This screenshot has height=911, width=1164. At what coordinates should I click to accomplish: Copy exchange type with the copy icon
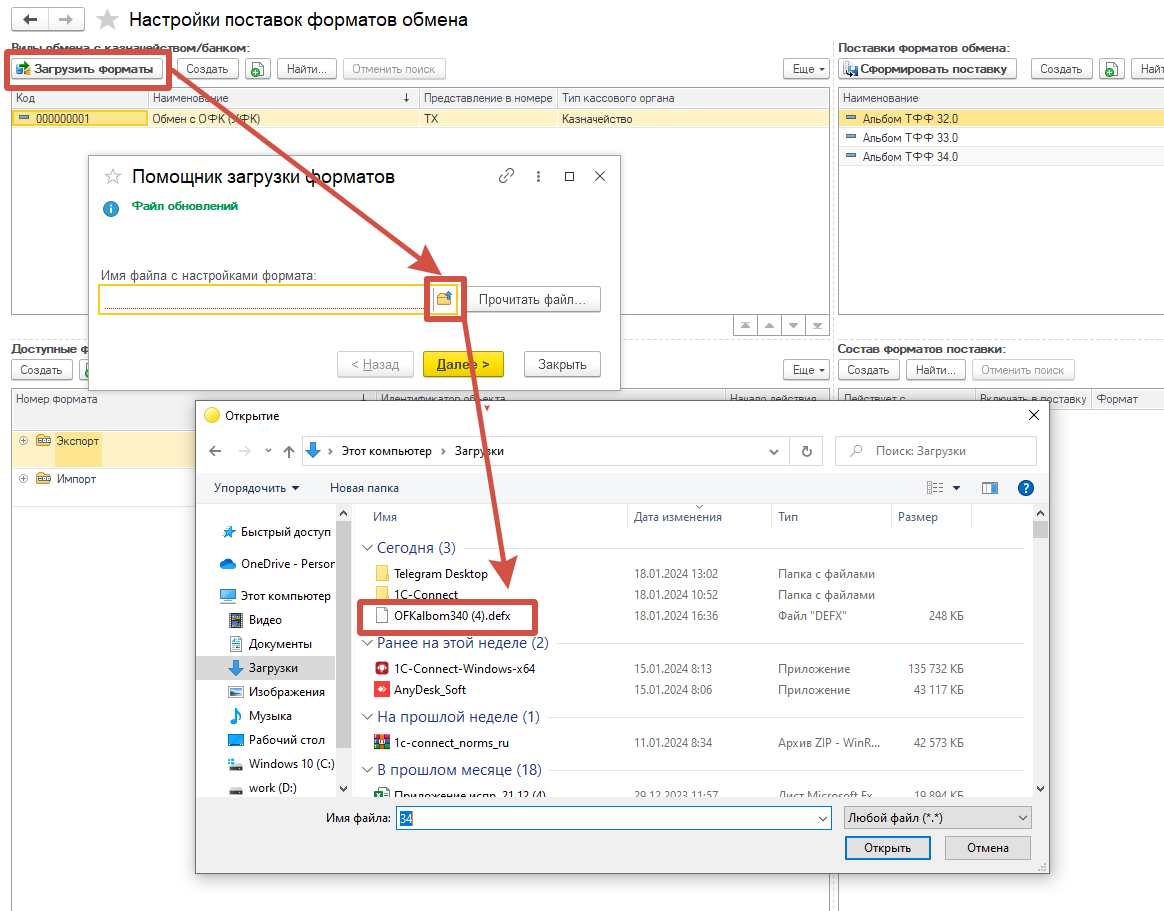click(257, 69)
